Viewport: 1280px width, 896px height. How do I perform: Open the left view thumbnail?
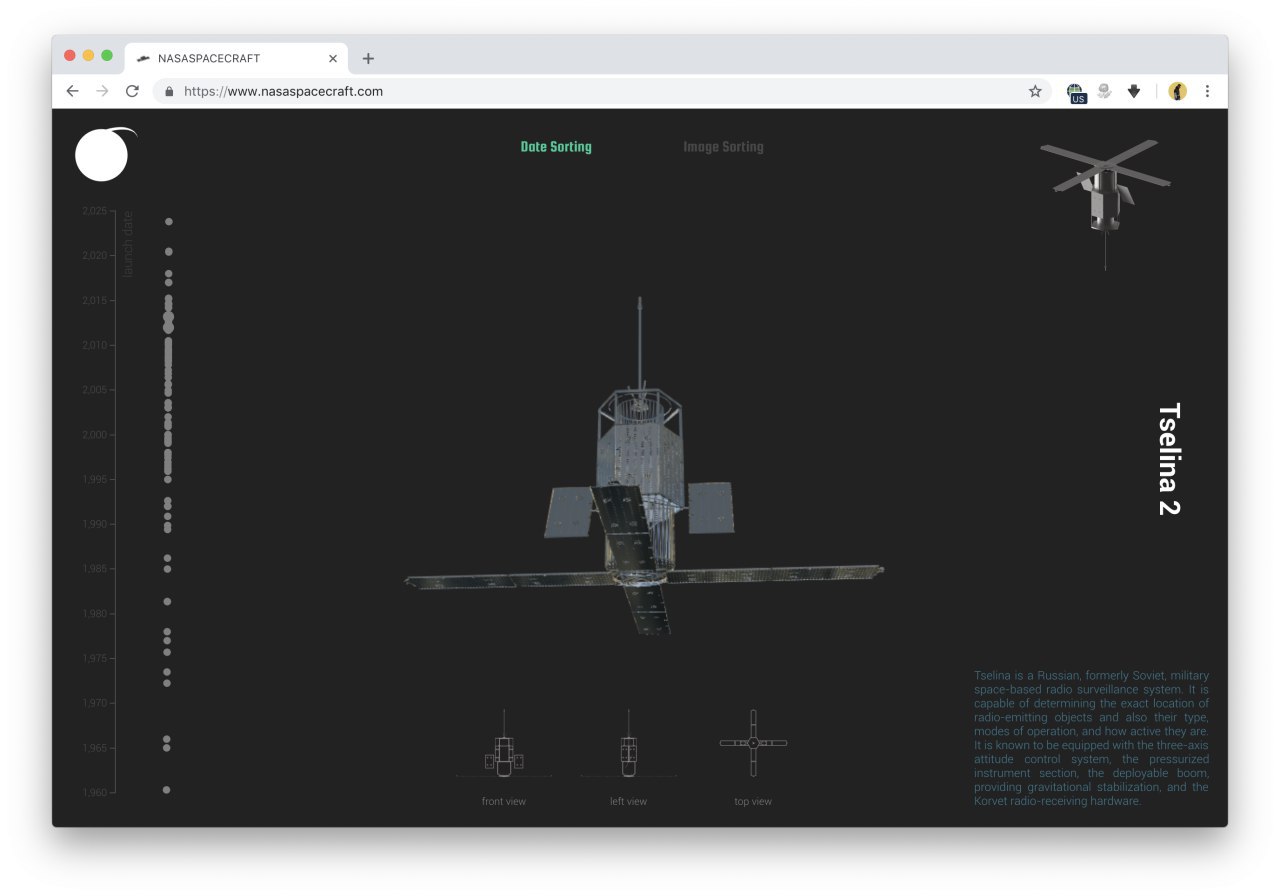coord(628,744)
